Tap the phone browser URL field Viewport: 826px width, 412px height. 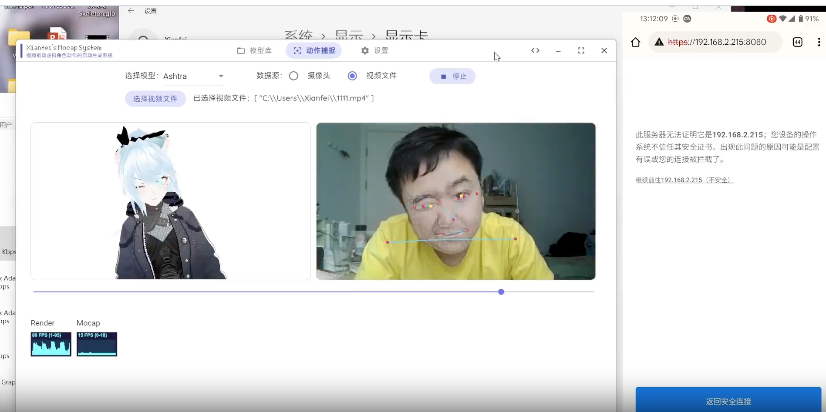715,42
